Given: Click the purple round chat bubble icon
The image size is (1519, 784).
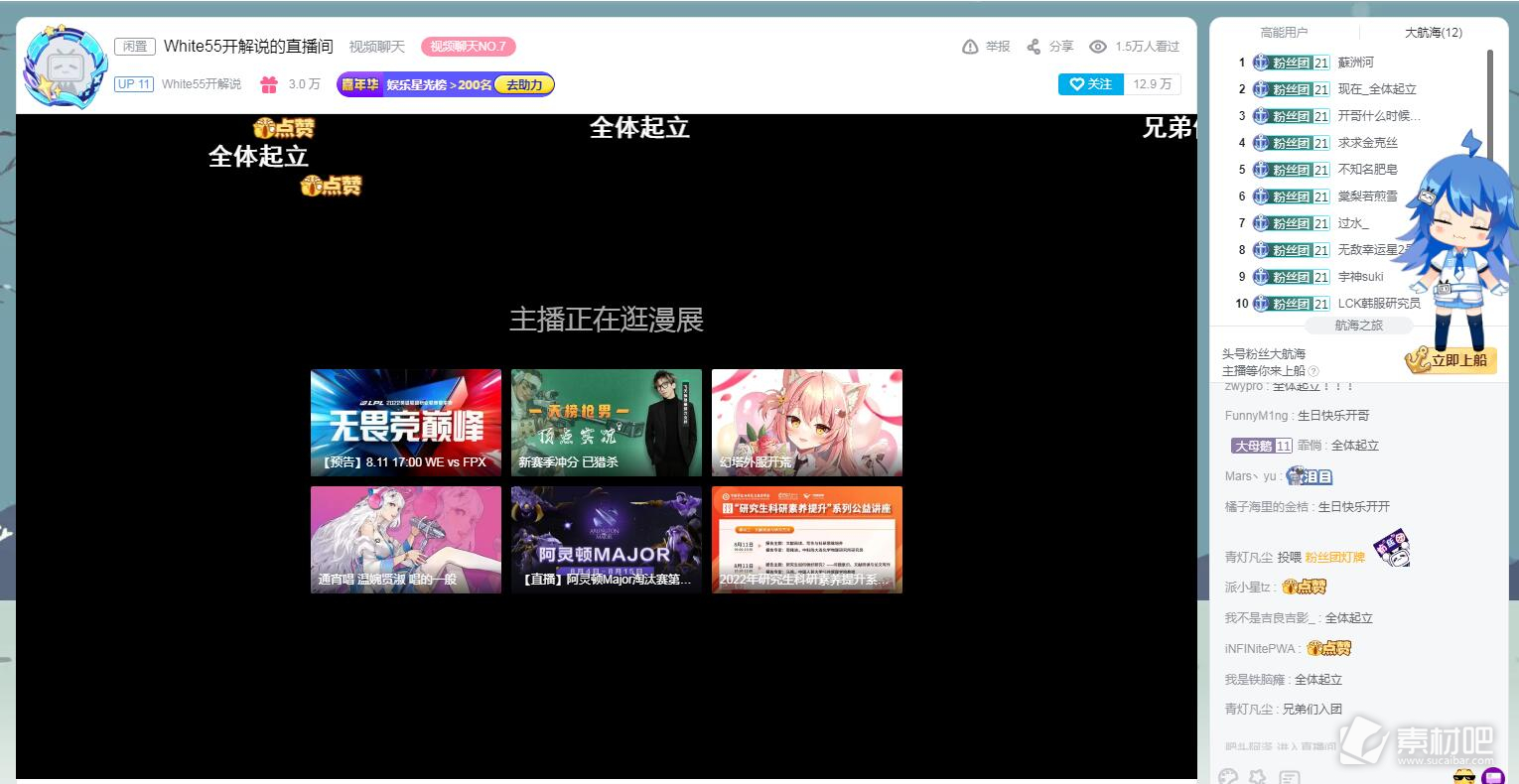Looking at the screenshot, I should (1492, 776).
